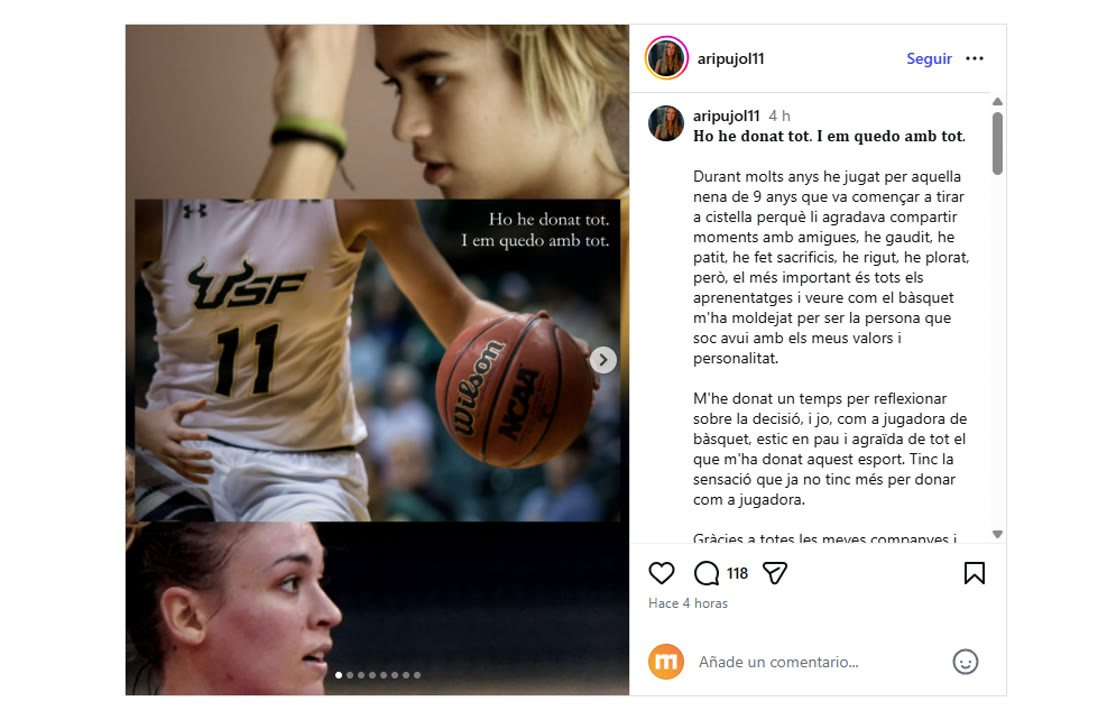Image resolution: width=1107 pixels, height=720 pixels.
Task: Open aripujol11 profile from header username
Action: (x=731, y=59)
